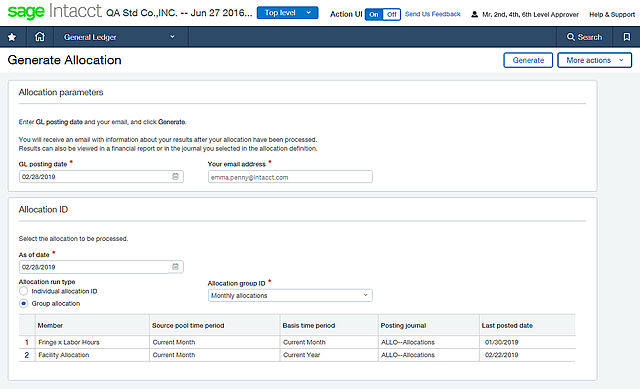Click the GL posting date field
The width and height of the screenshot is (640, 389).
pyautogui.click(x=101, y=176)
